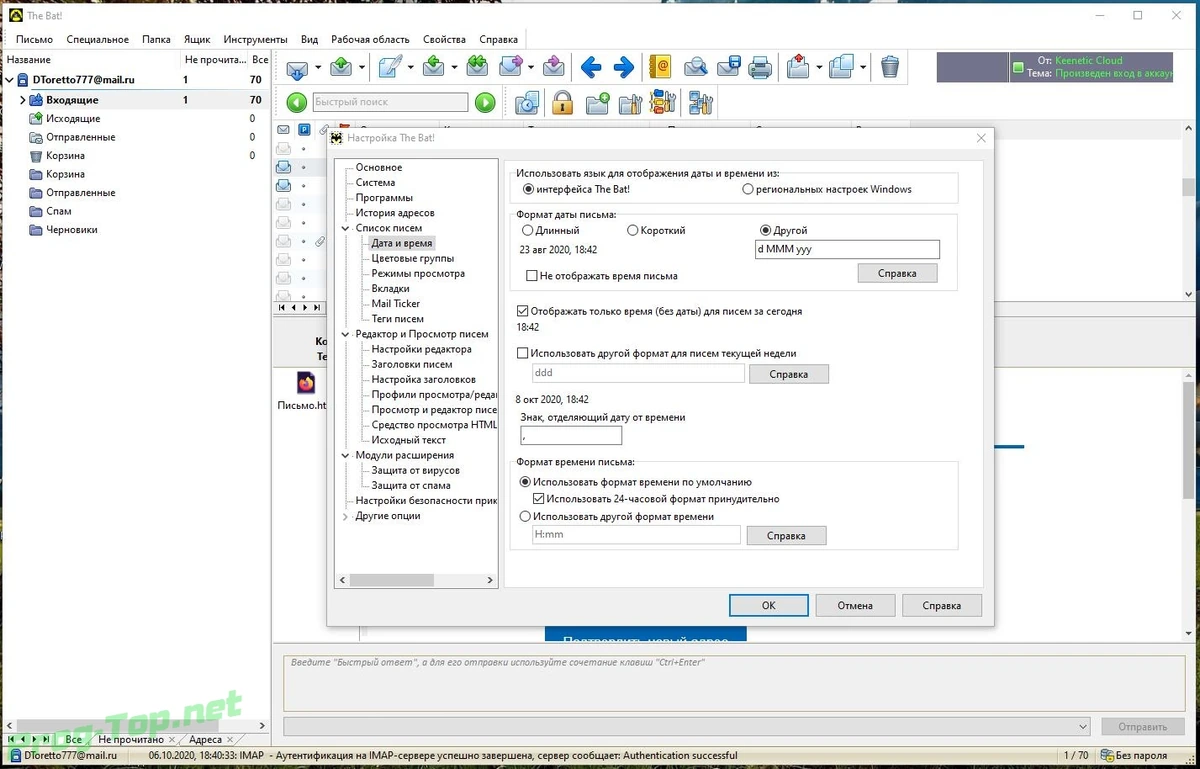
Task: Click the Save message floppy envelope icon
Action: click(728, 68)
